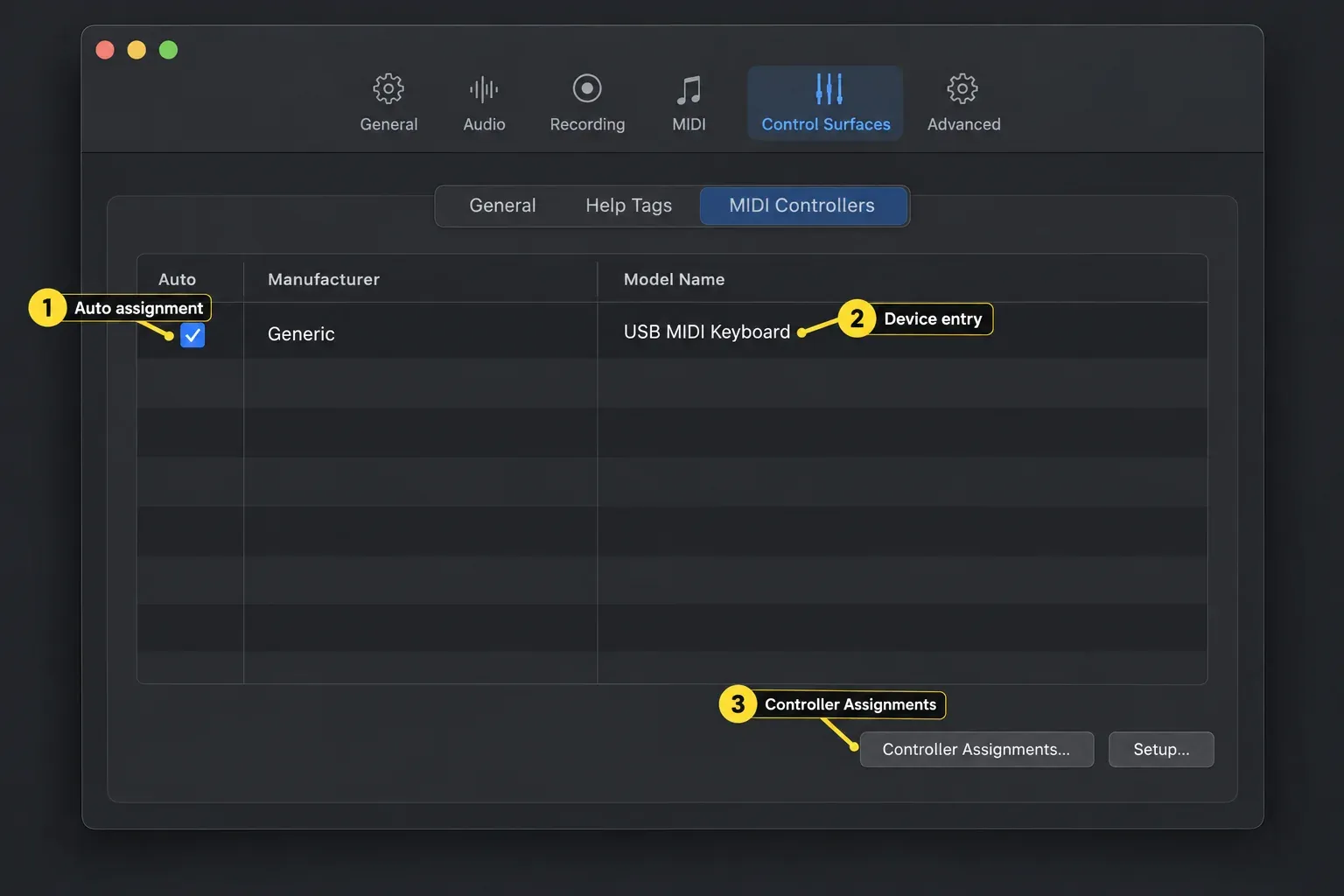Open MIDI preferences music note icon
The height and width of the screenshot is (896, 1344).
[x=689, y=89]
